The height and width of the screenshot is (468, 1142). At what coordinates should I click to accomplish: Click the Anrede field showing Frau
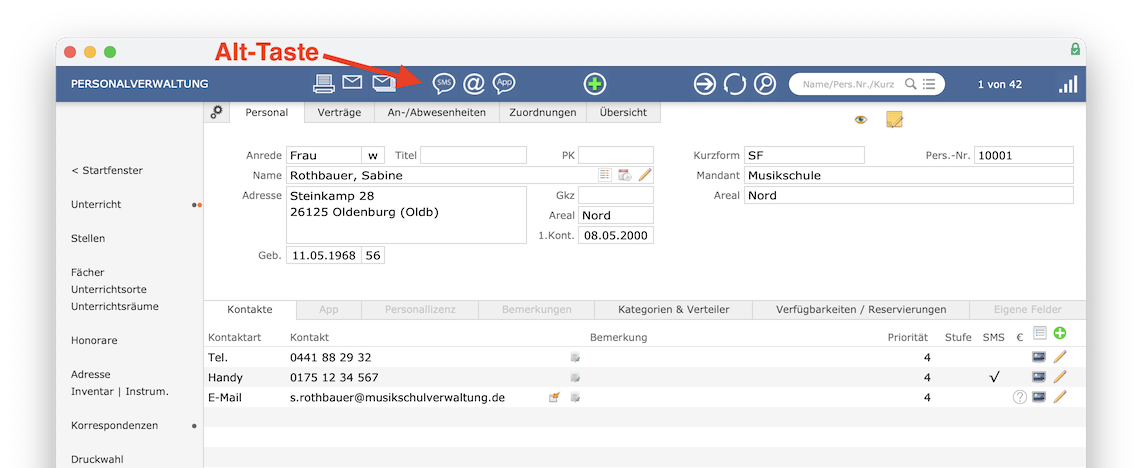pos(324,155)
